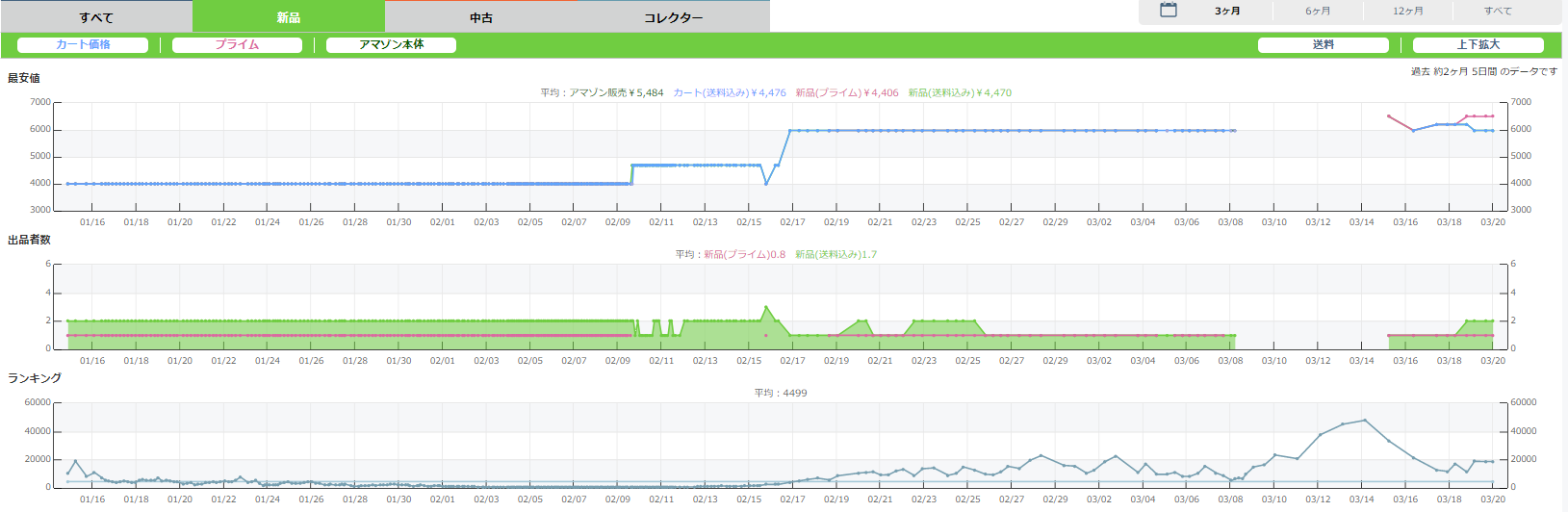Screen dimensions: 1568x512
Task: Choose the 12ヶ月 period option
Action: [x=1408, y=12]
